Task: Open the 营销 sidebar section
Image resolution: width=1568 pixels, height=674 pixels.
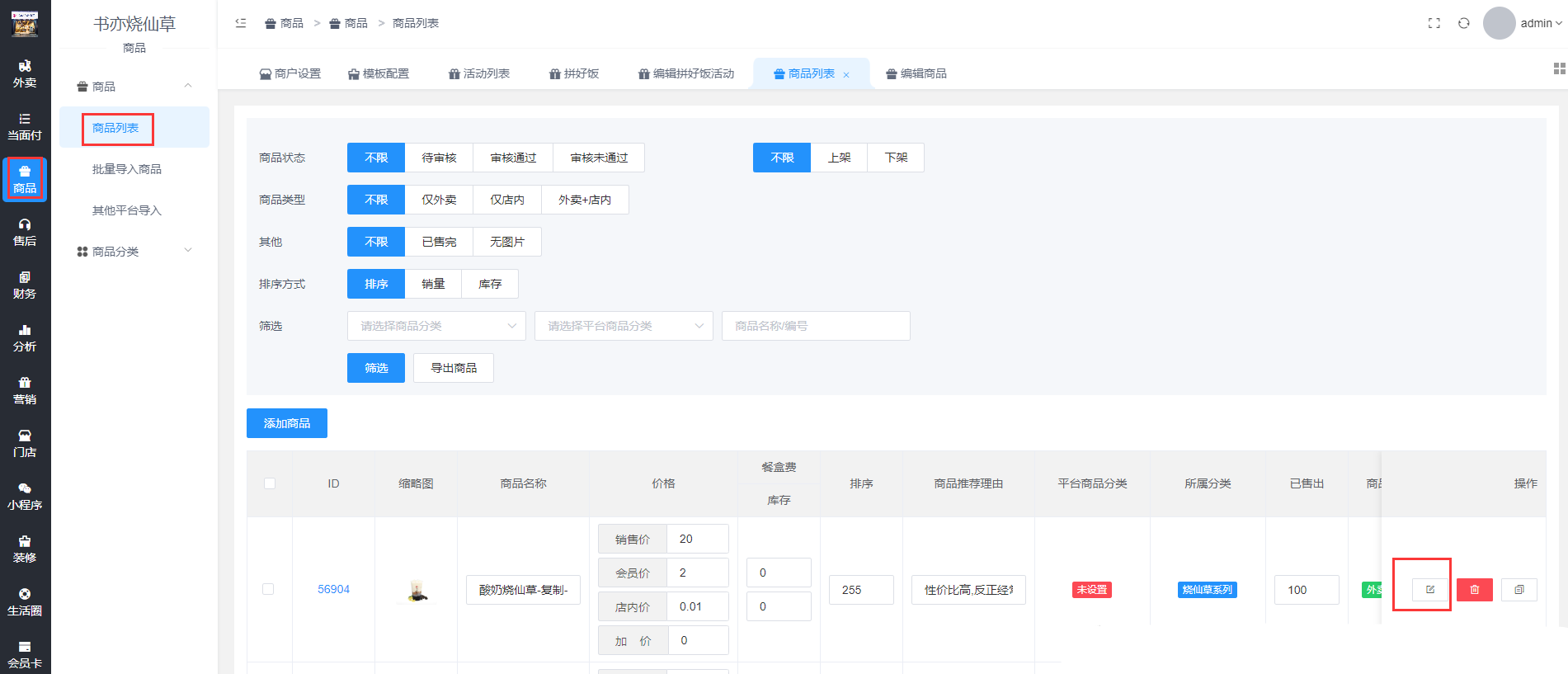Action: pyautogui.click(x=25, y=390)
